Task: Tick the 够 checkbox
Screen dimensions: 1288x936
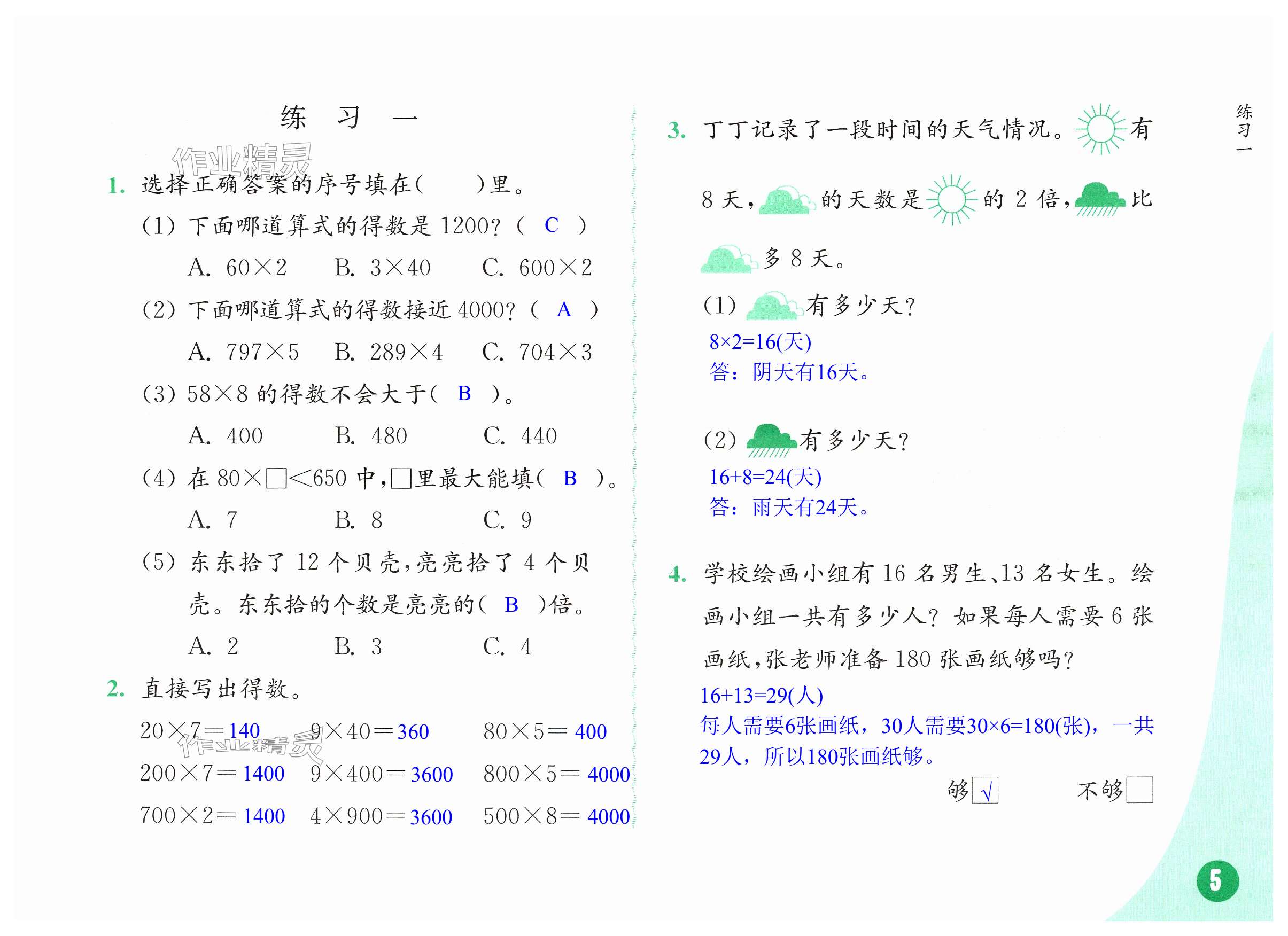Action: (x=986, y=791)
